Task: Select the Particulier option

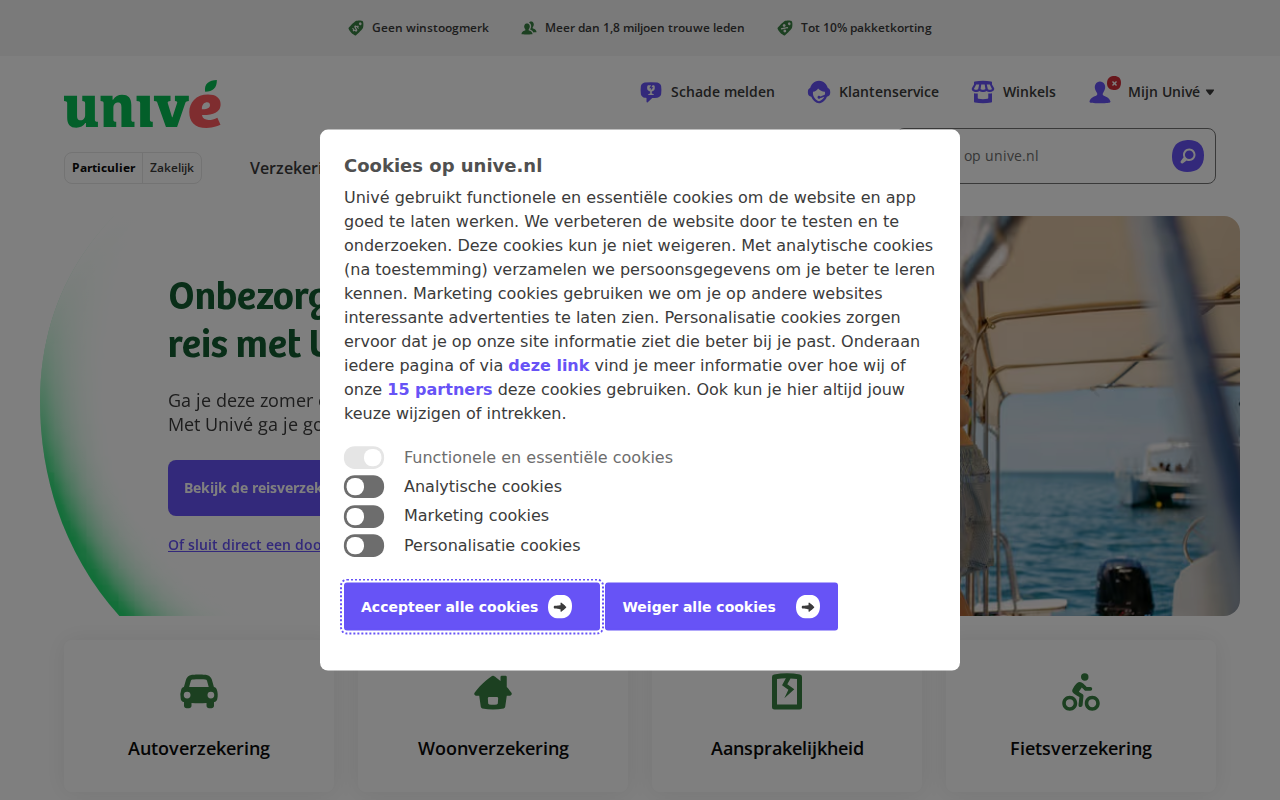Action: point(104,168)
